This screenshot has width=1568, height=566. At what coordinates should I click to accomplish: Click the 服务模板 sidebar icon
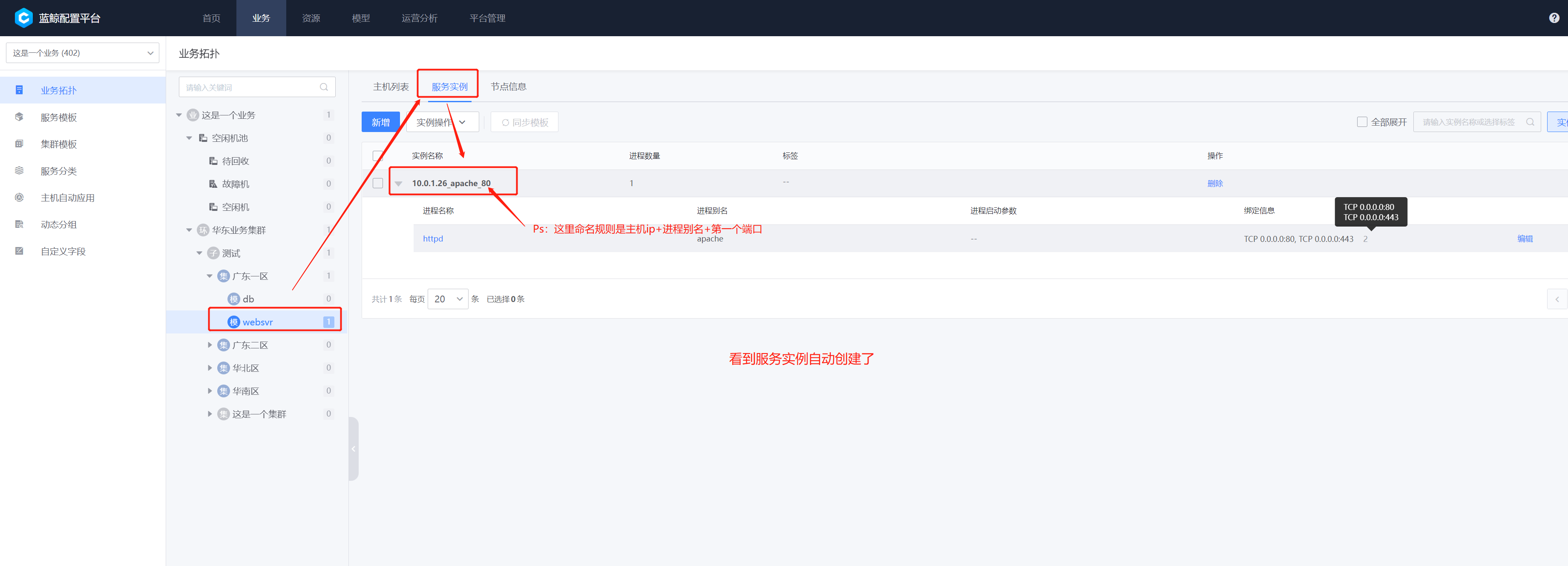pyautogui.click(x=20, y=117)
